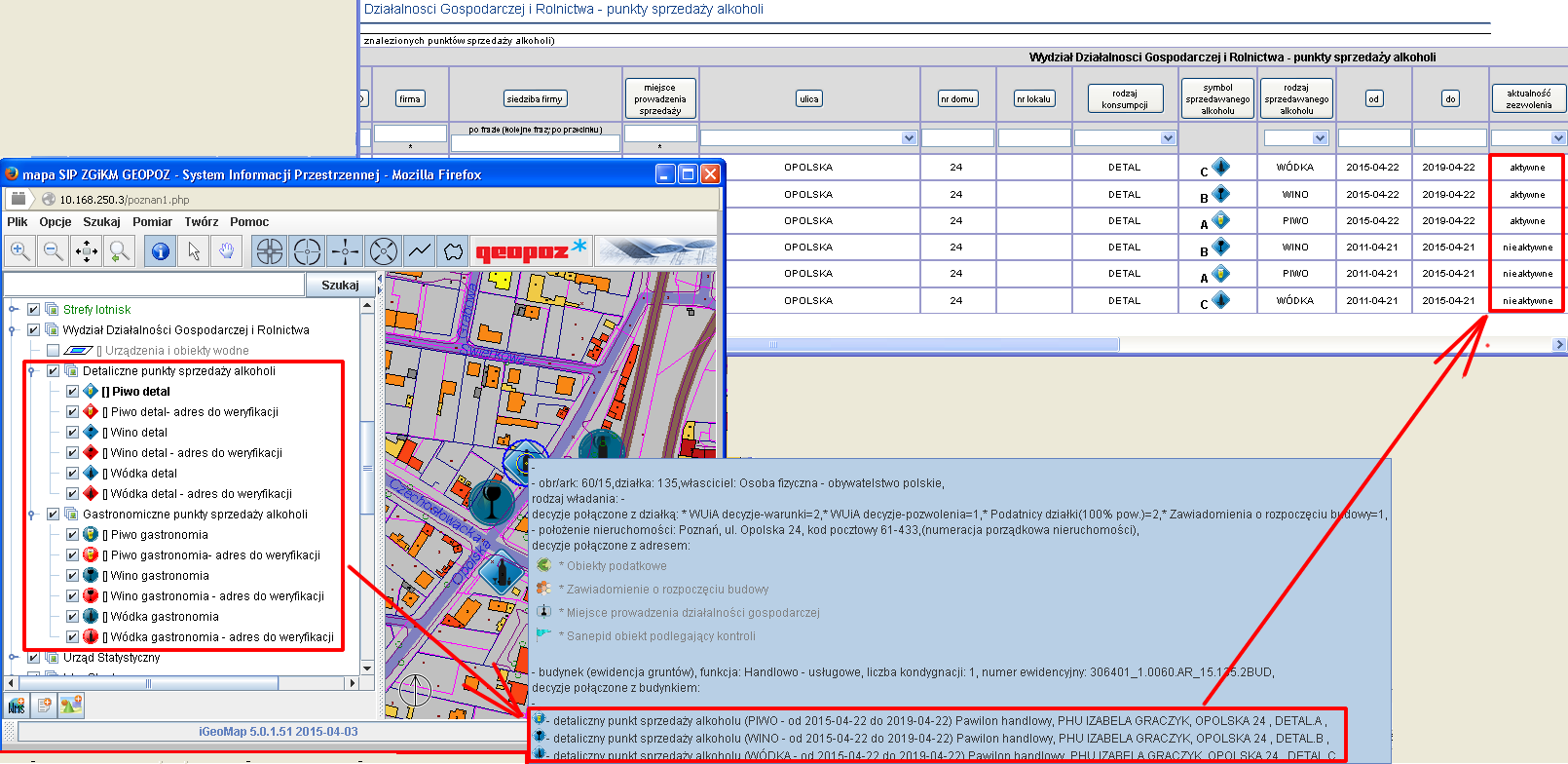This screenshot has height=764, width=1568.
Task: Open the Opcje menu
Action: (x=56, y=222)
